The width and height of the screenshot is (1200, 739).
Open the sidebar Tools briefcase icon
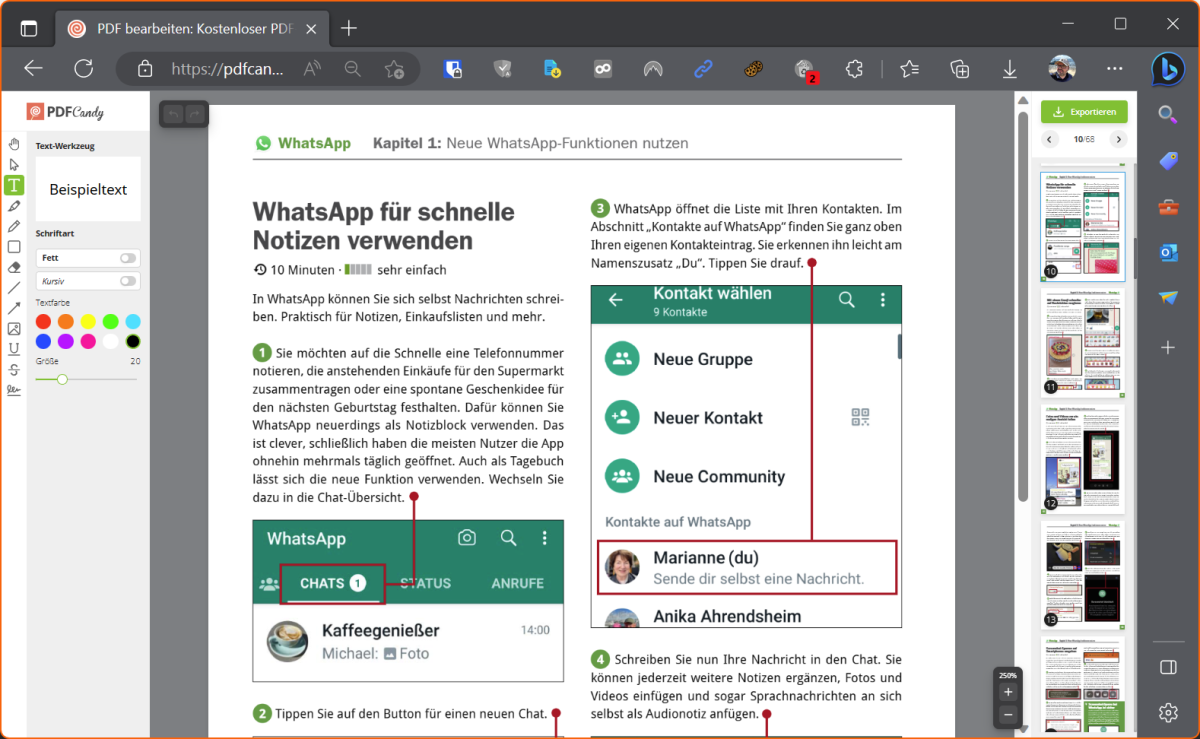(x=1168, y=206)
